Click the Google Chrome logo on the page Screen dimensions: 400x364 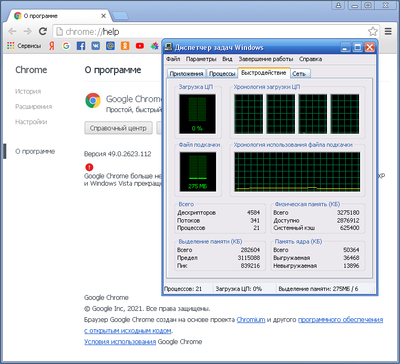point(93,101)
